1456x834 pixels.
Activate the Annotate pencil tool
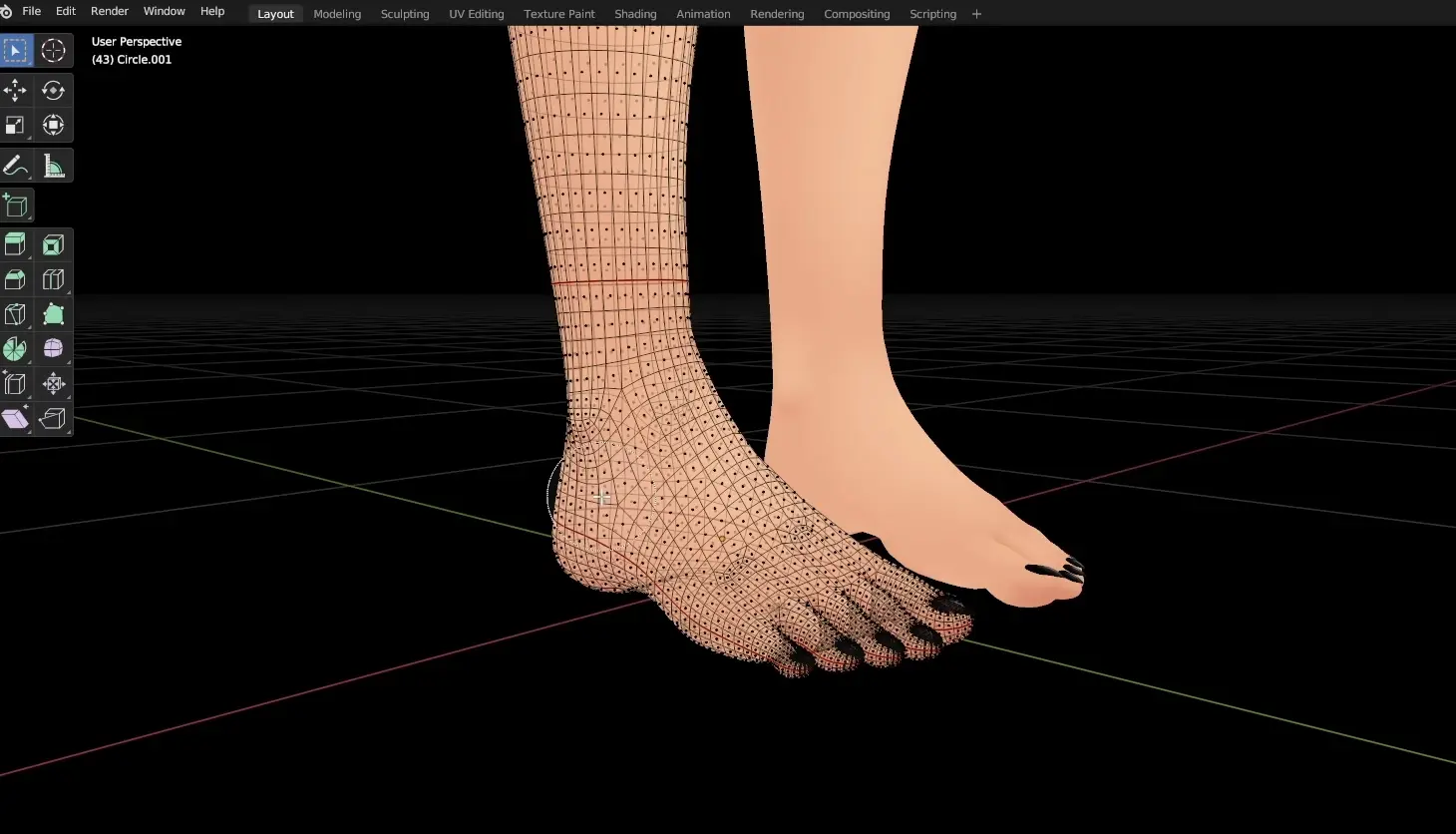(x=16, y=166)
